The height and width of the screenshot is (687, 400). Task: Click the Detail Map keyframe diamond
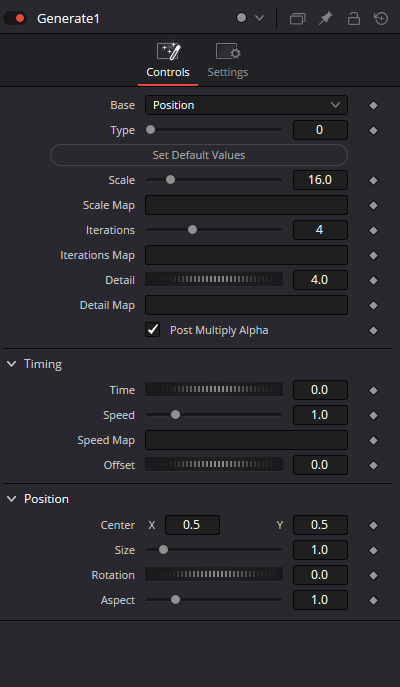373,305
